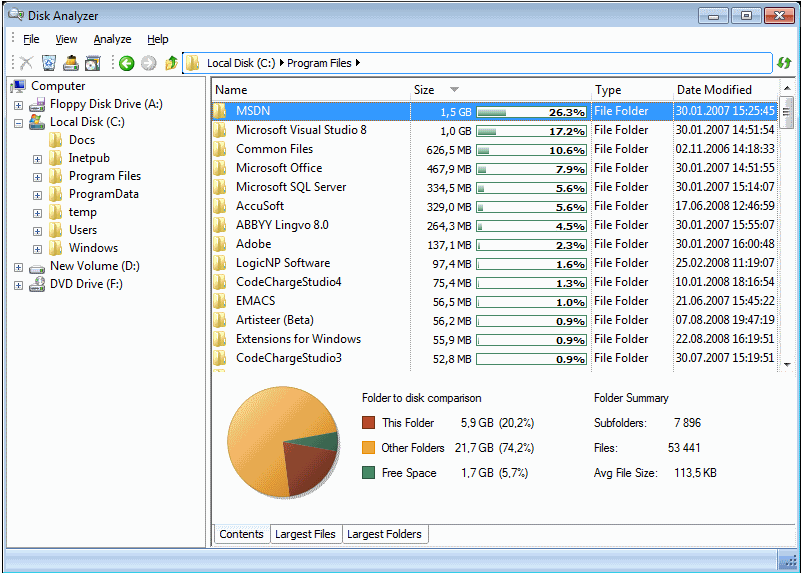This screenshot has width=801, height=573.
Task: Collapse the Local Disk (C:) tree node
Action: coord(18,123)
